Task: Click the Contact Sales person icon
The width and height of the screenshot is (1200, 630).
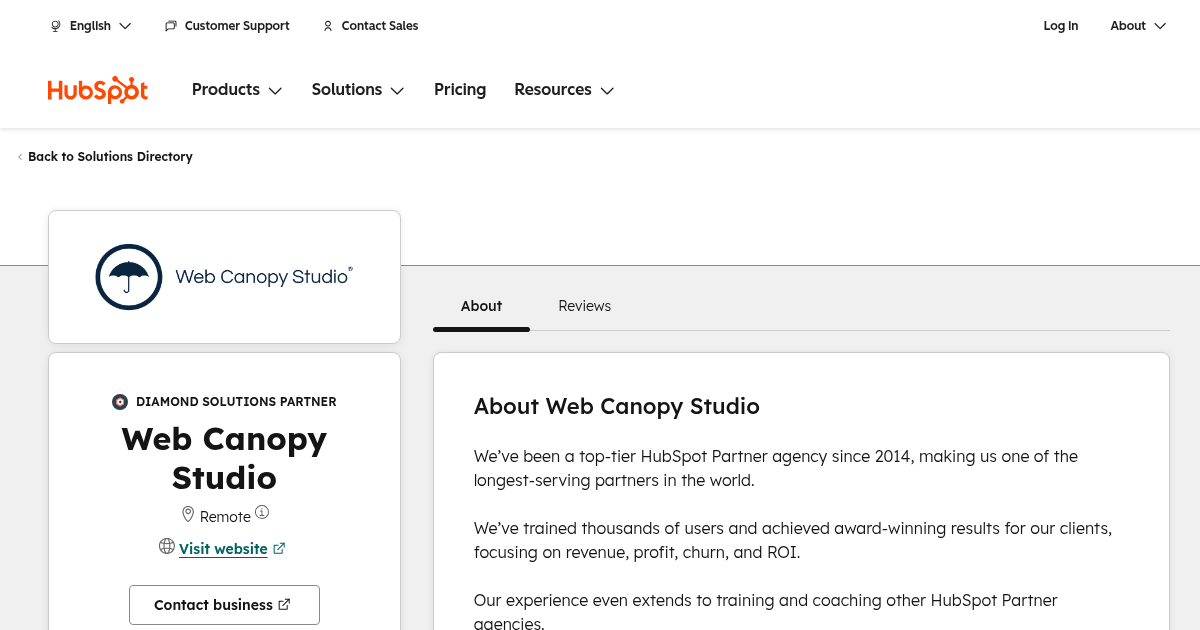Action: point(328,26)
